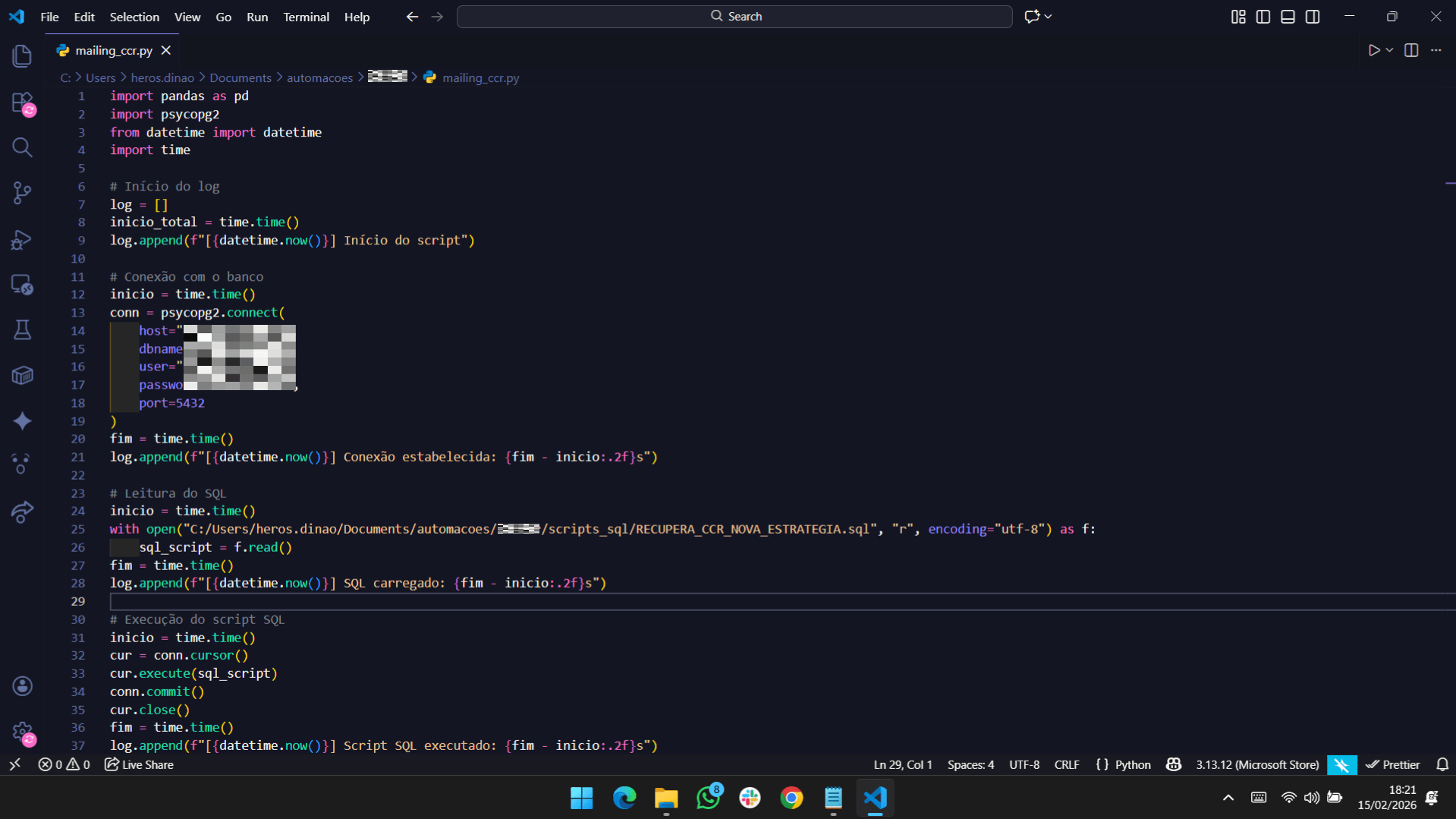1456x819 pixels.
Task: Click Prettier status bar button
Action: 1393,765
